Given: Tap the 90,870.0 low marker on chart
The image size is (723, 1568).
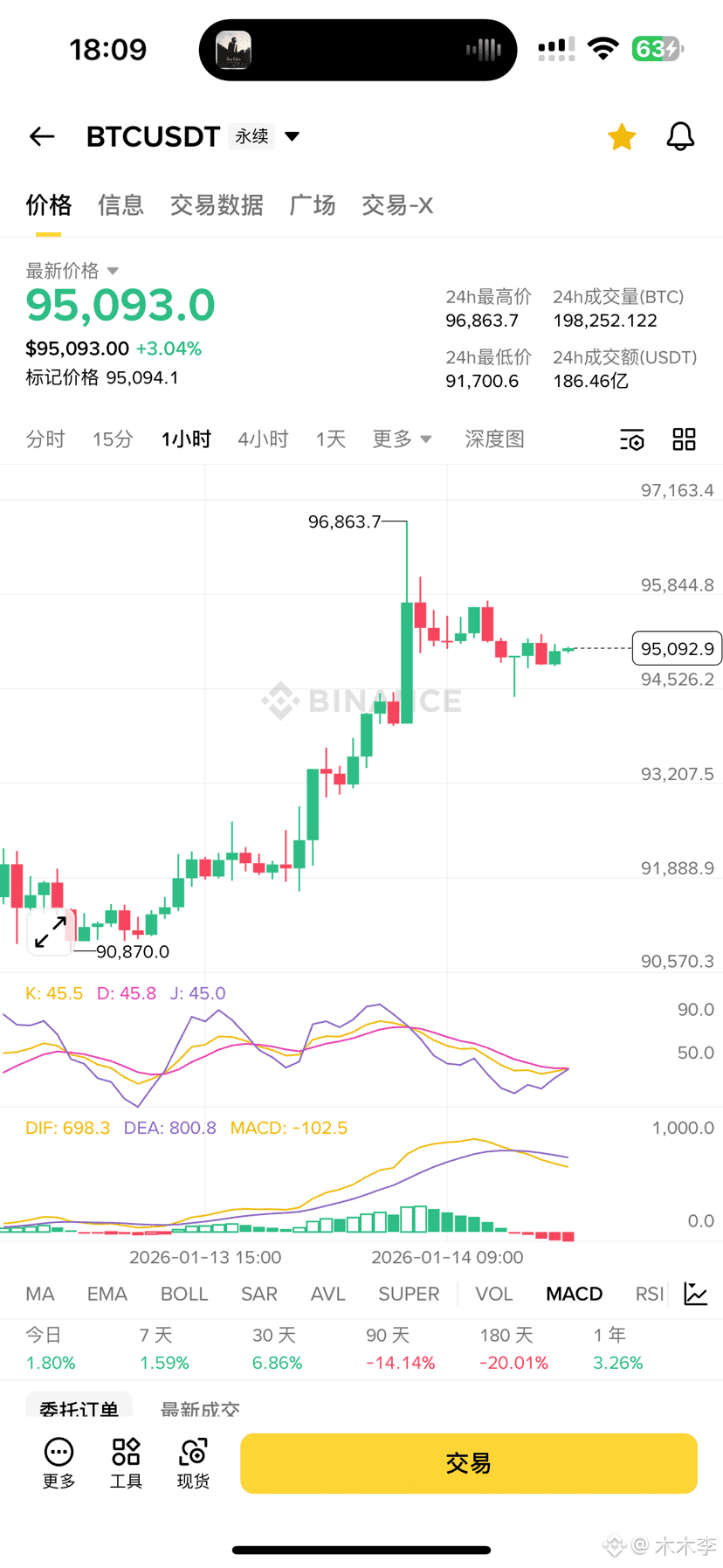Looking at the screenshot, I should coord(133,951).
